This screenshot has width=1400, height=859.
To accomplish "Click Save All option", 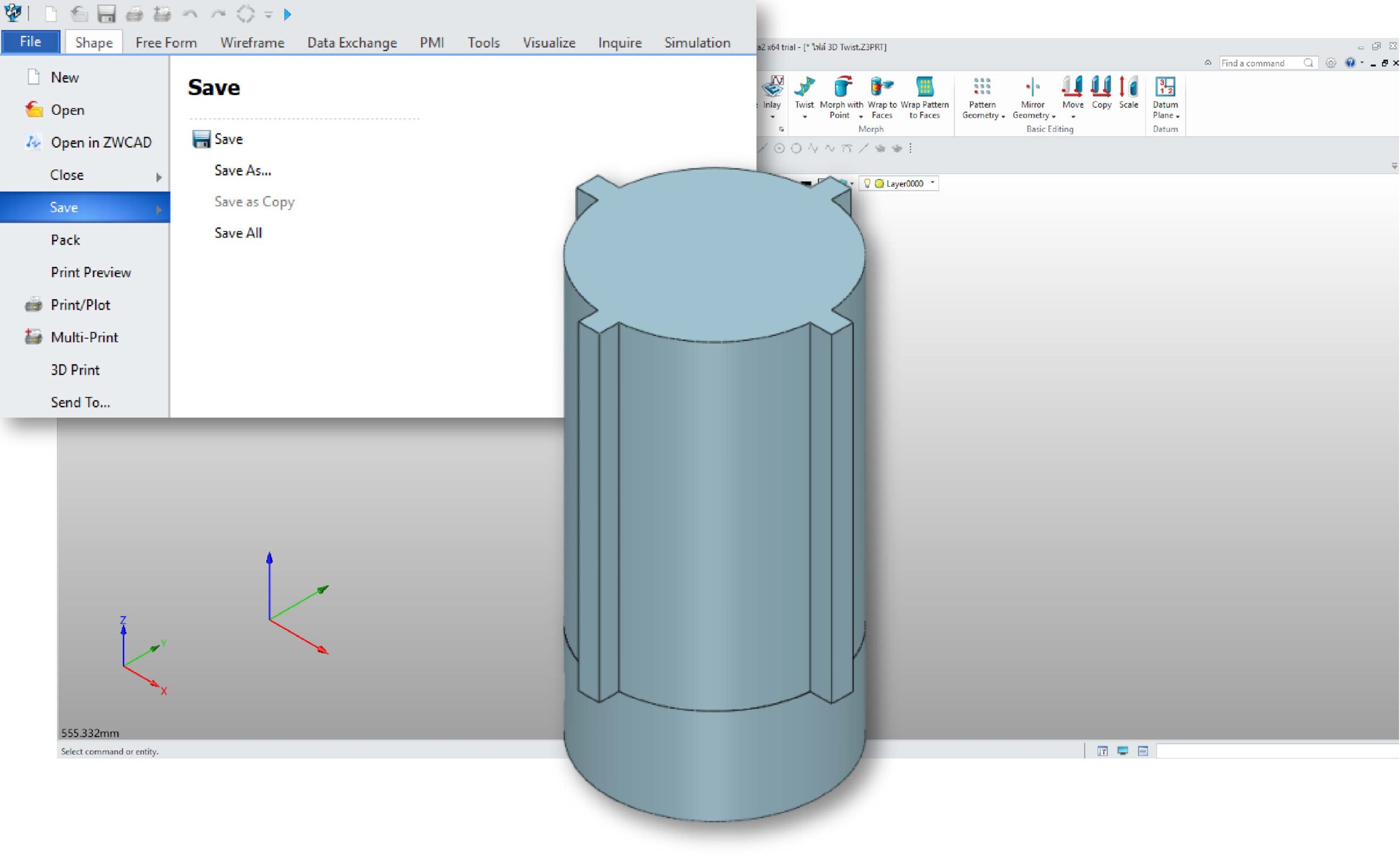I will click(238, 233).
